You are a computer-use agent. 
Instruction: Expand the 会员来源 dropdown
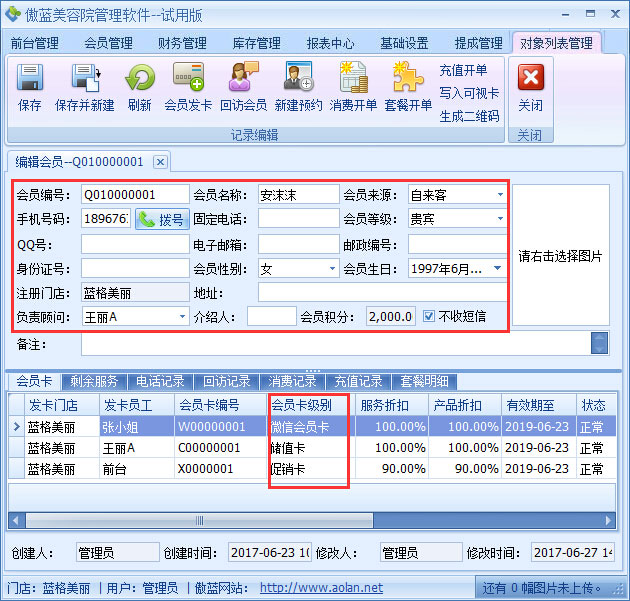click(500, 194)
